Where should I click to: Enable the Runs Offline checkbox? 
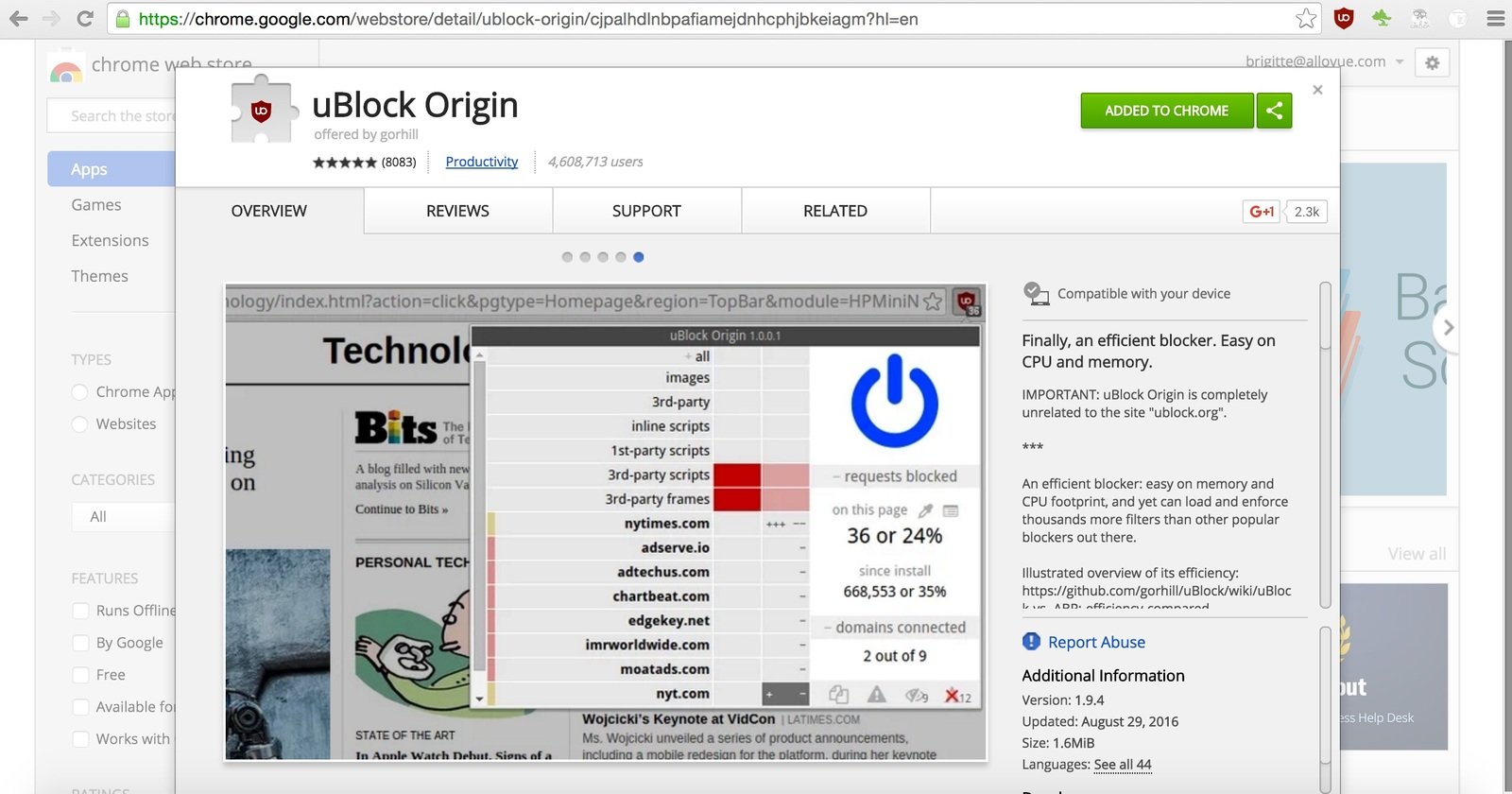pyautogui.click(x=81, y=611)
